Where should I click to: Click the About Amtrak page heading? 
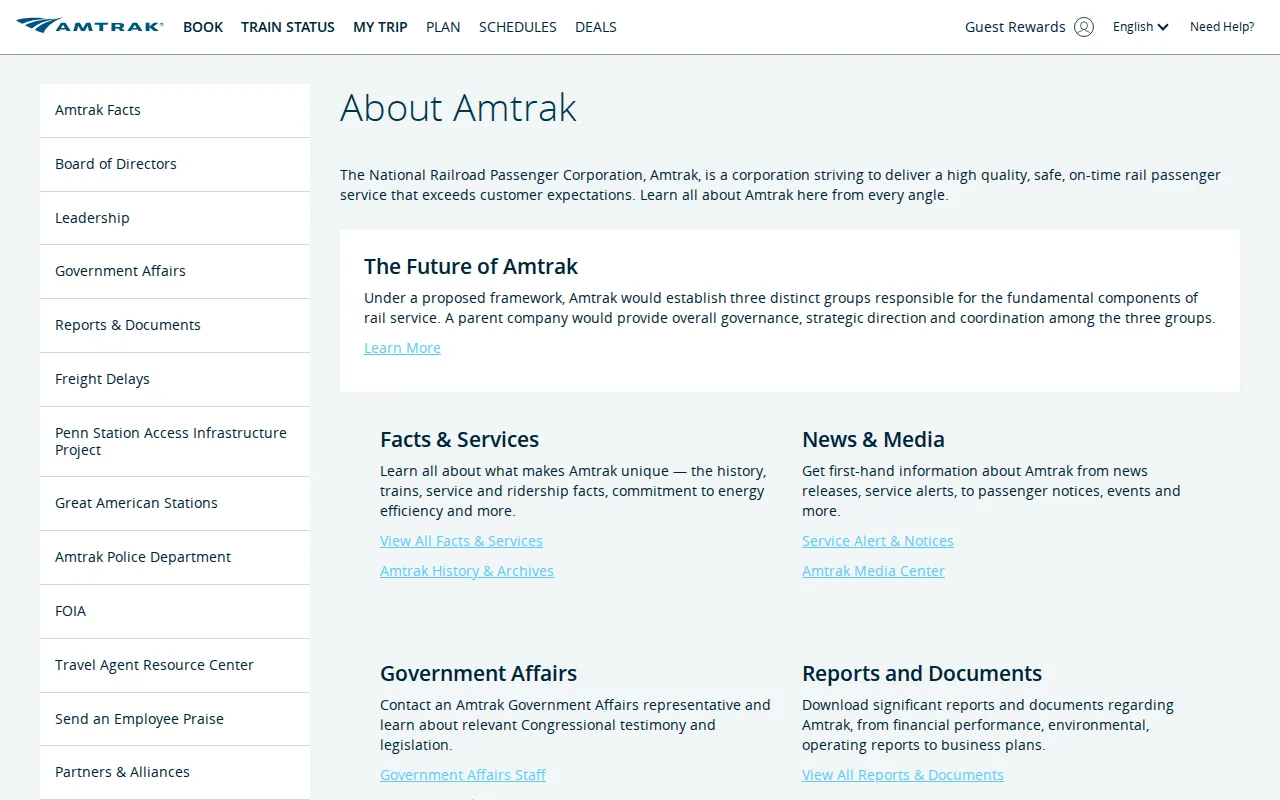click(458, 108)
